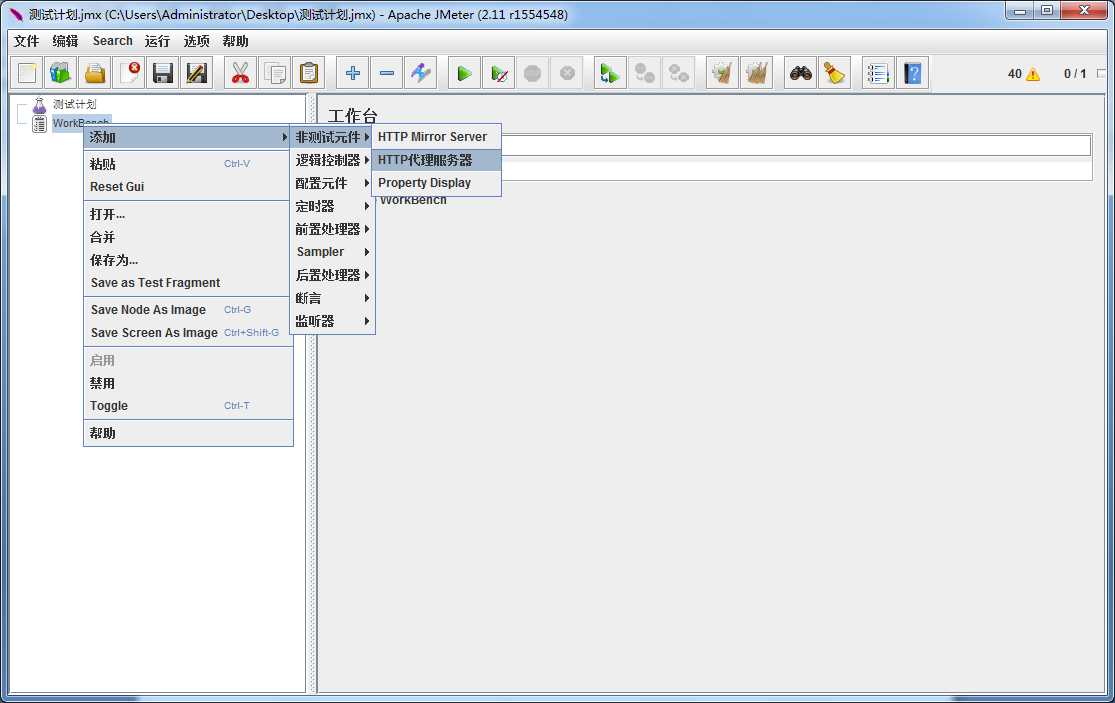This screenshot has width=1115, height=703.
Task: Click 保存为... in context menu
Action: pyautogui.click(x=188, y=260)
